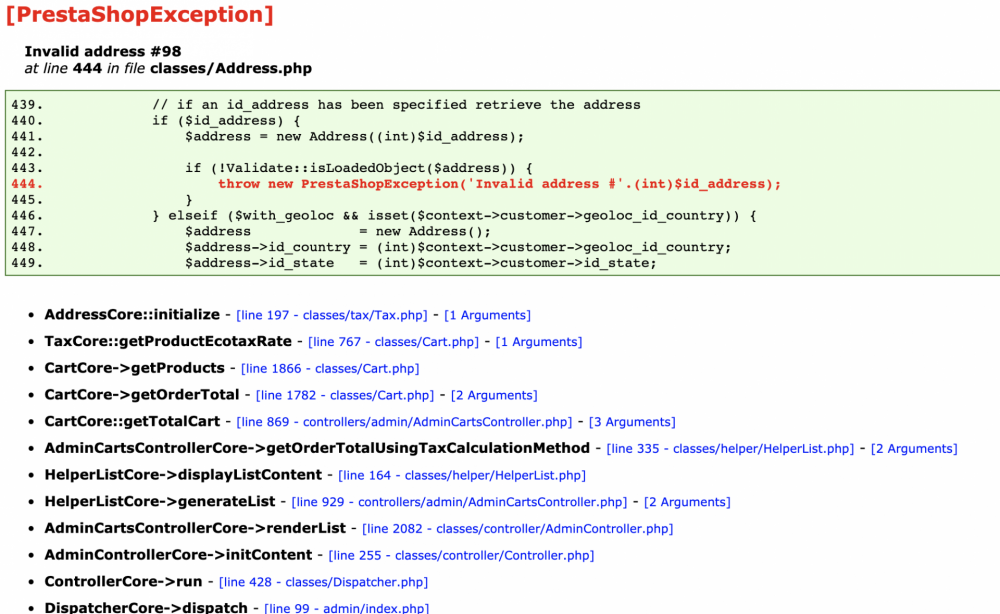This screenshot has width=1000, height=614.
Task: Show 2 Arguments for CartCore->getOrderTotal
Action: coord(493,394)
